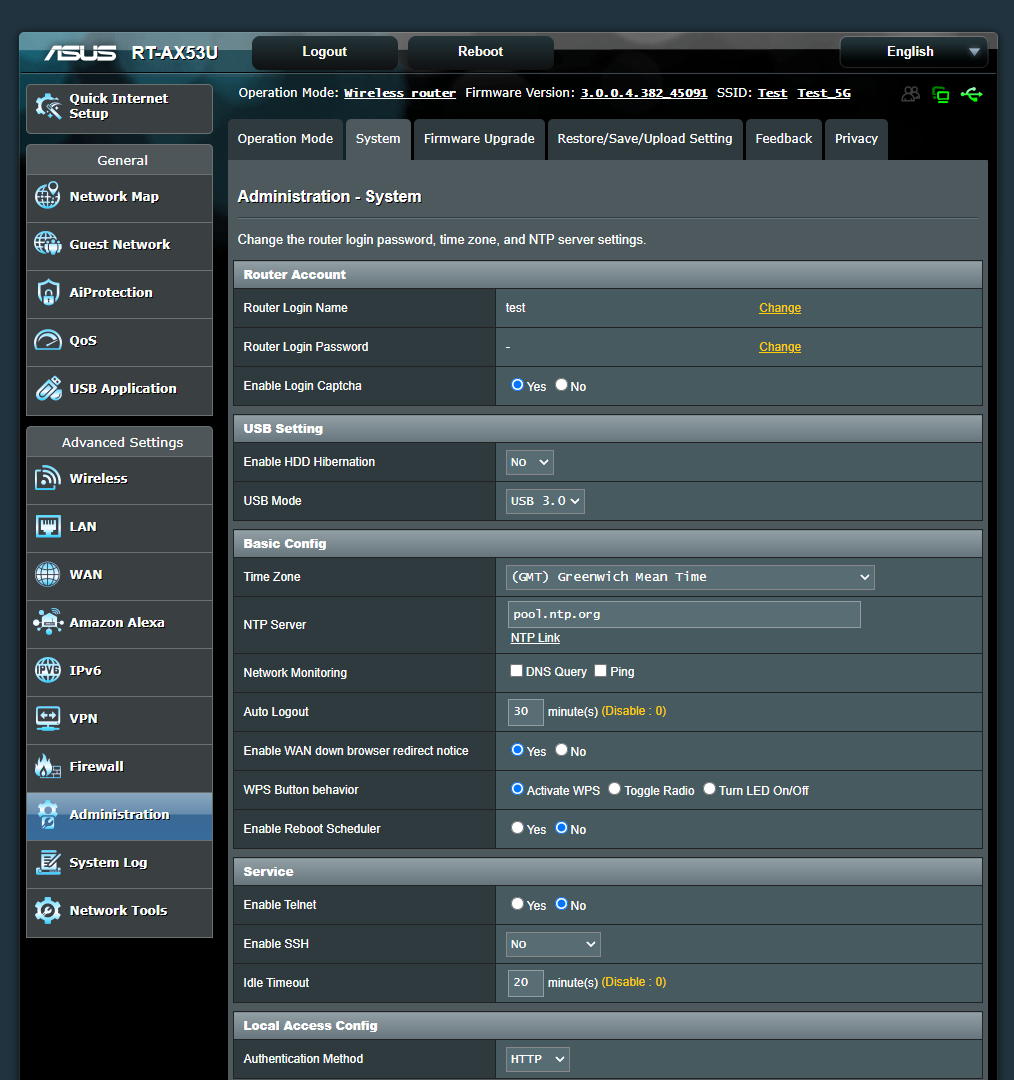Set Enable Login Captcha to No
1014x1080 pixels.
(x=561, y=384)
